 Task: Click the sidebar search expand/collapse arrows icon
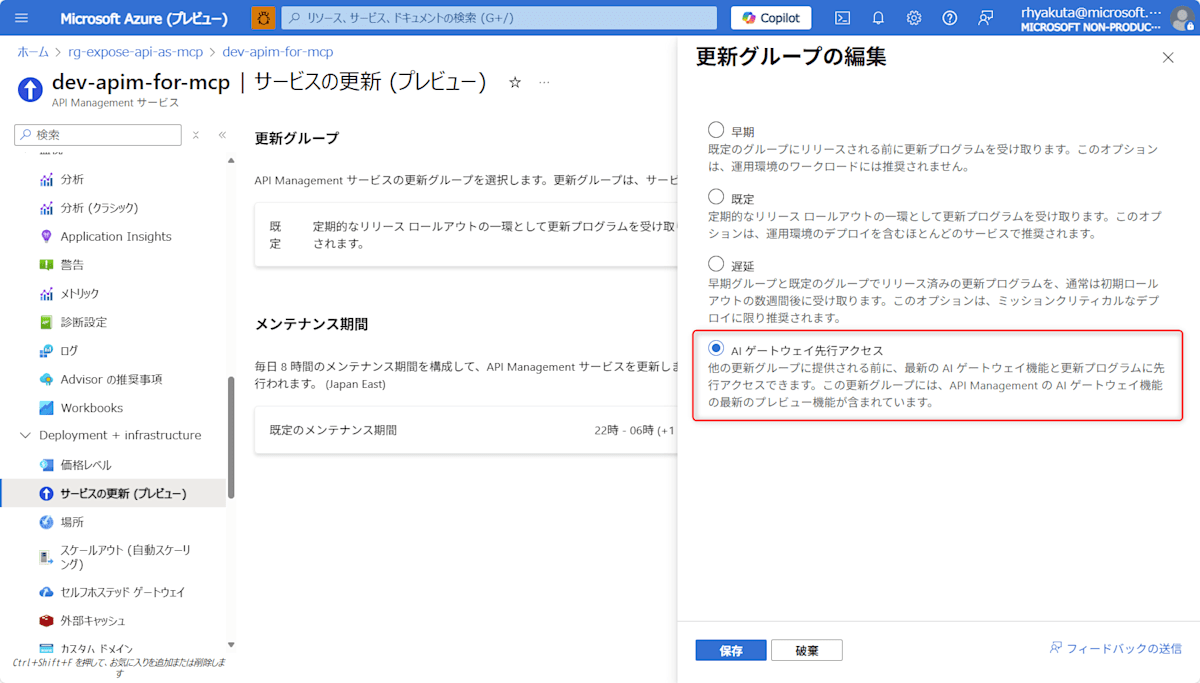click(x=196, y=135)
